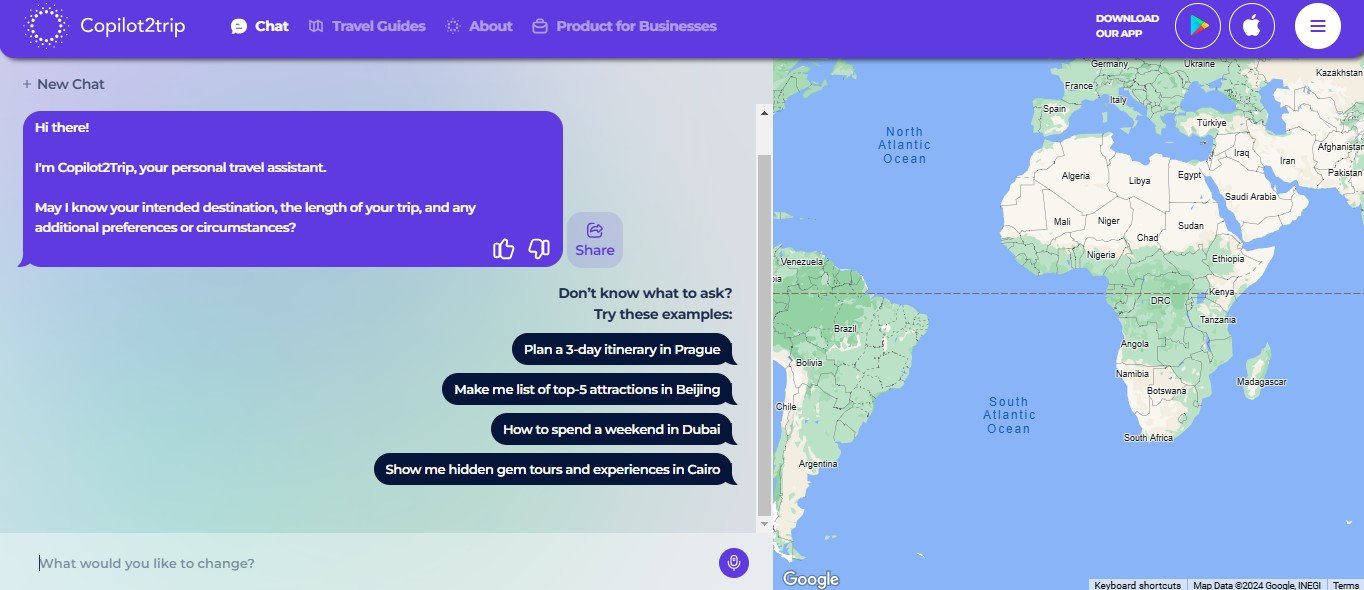Open Google Play store download icon
This screenshot has height=590, width=1364.
1197,26
